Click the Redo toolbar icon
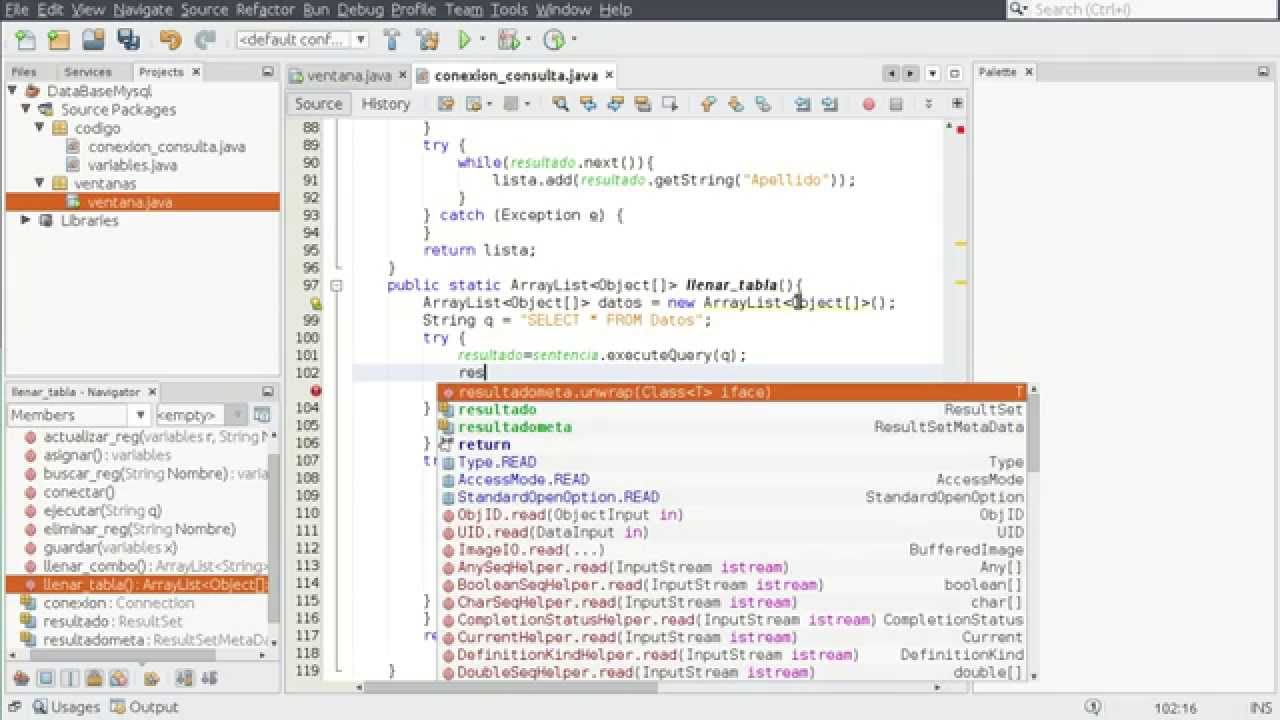This screenshot has width=1280, height=720. coord(205,40)
